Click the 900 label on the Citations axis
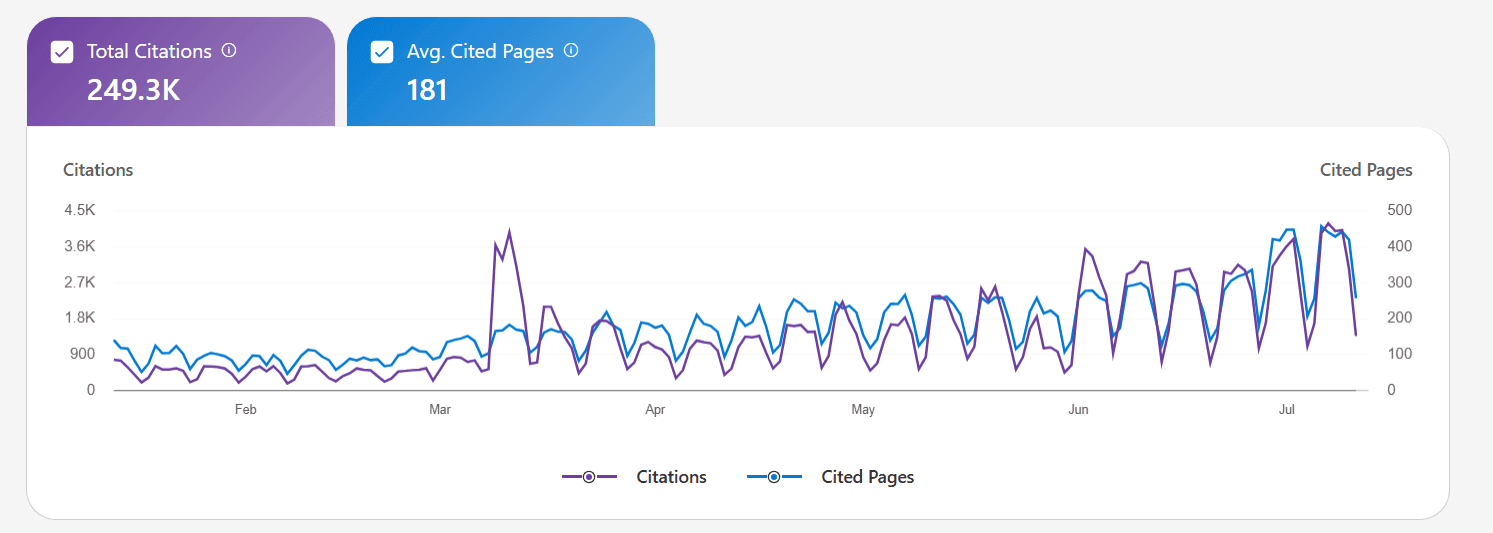 tap(83, 354)
